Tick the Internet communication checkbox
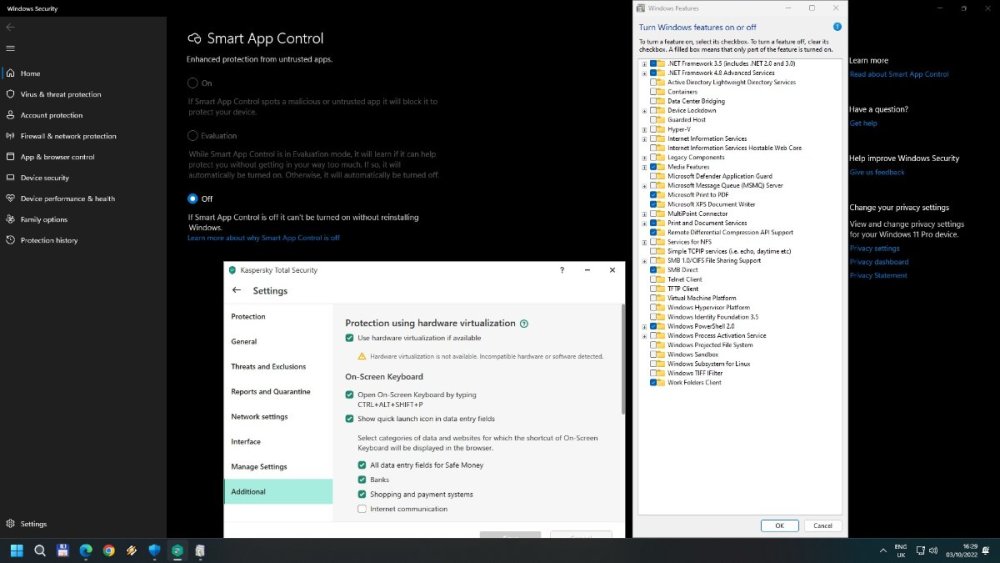 (362, 509)
